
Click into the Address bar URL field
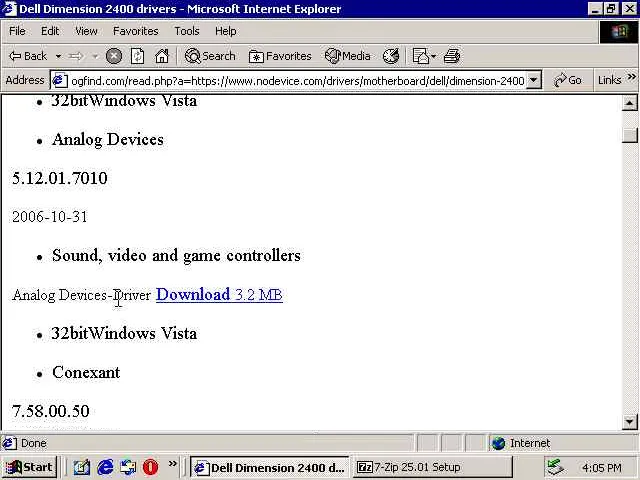[x=298, y=81]
